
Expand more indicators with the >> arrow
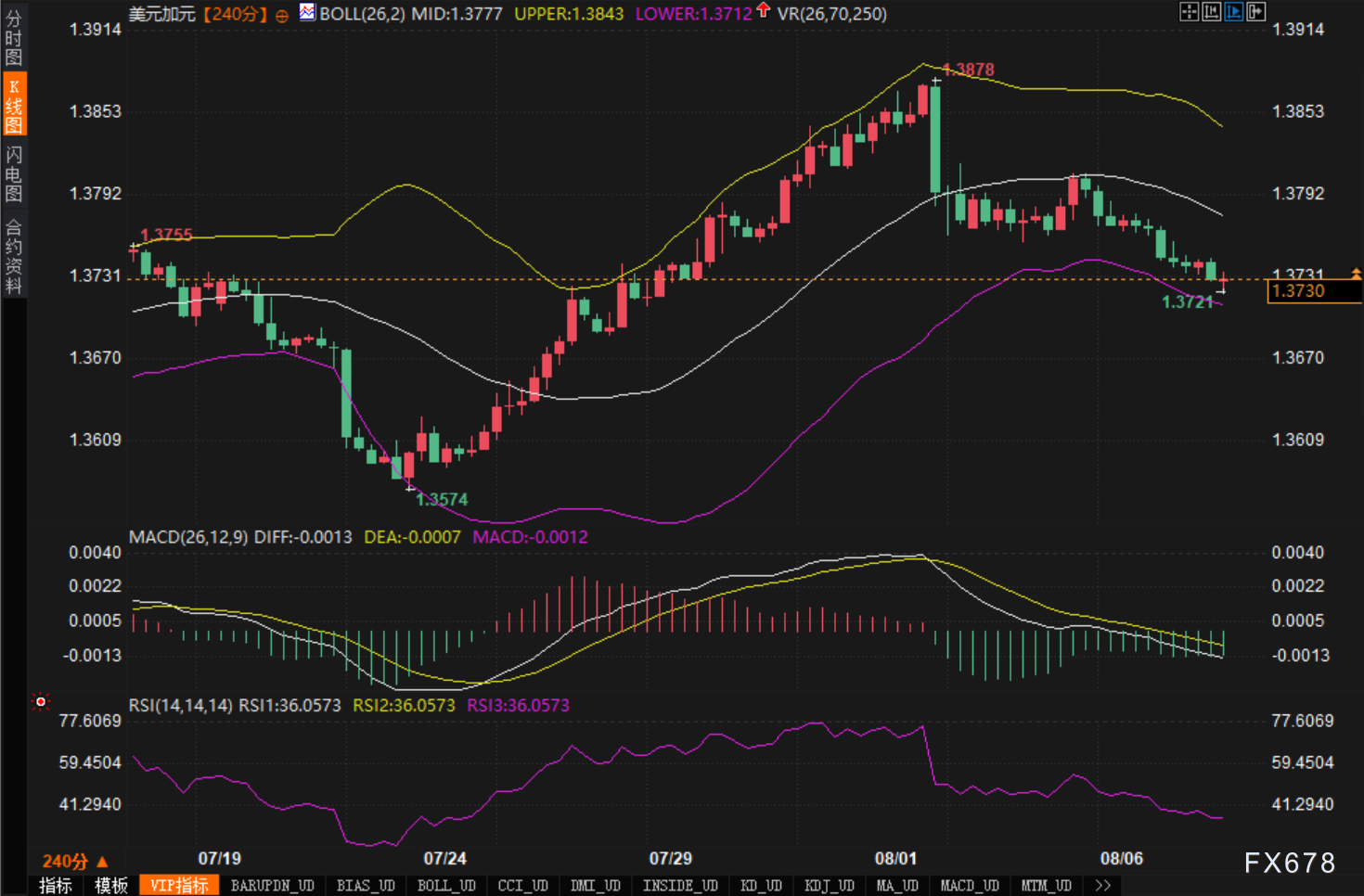pyautogui.click(x=1102, y=886)
